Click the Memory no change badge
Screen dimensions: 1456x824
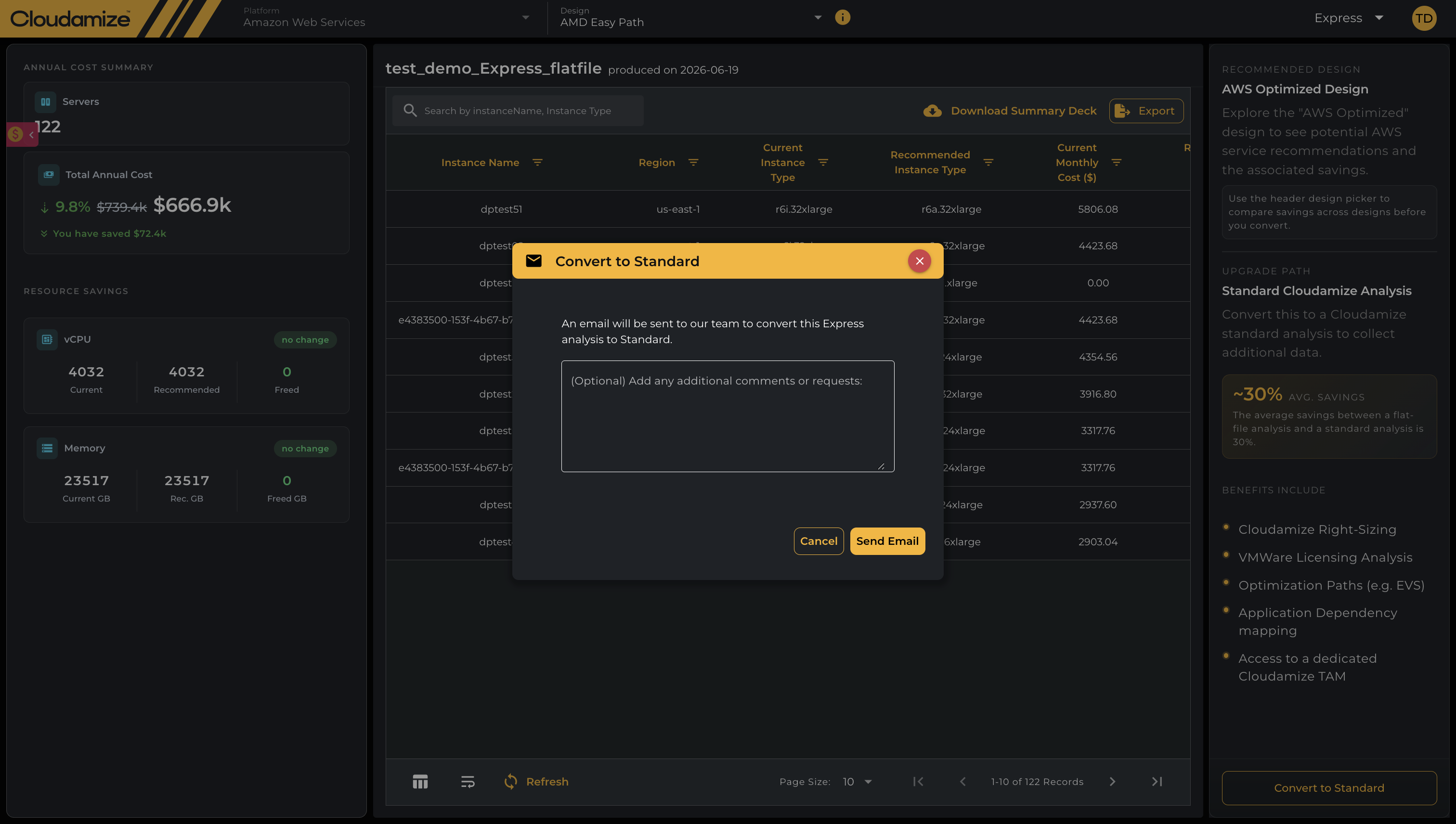pyautogui.click(x=305, y=448)
